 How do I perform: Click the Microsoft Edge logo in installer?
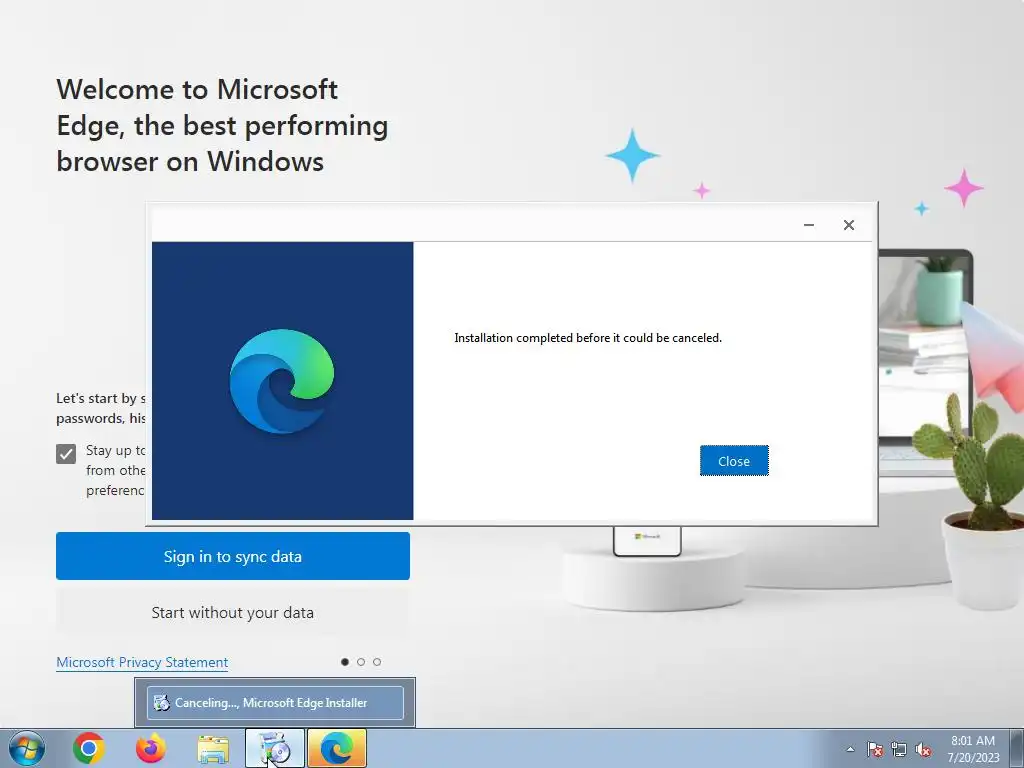tap(282, 381)
